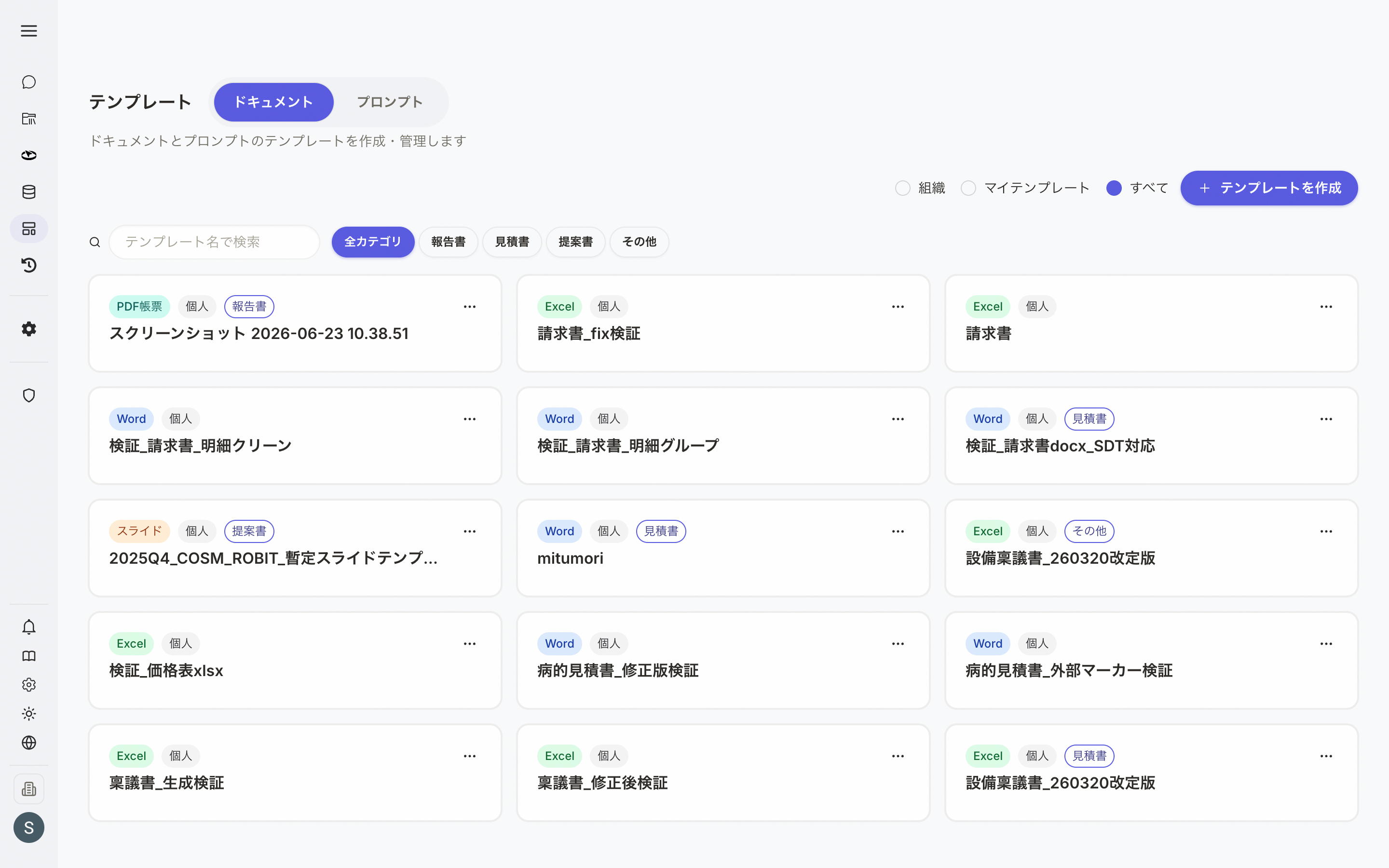Click テンプレートを作成 button
1389x868 pixels.
point(1269,188)
